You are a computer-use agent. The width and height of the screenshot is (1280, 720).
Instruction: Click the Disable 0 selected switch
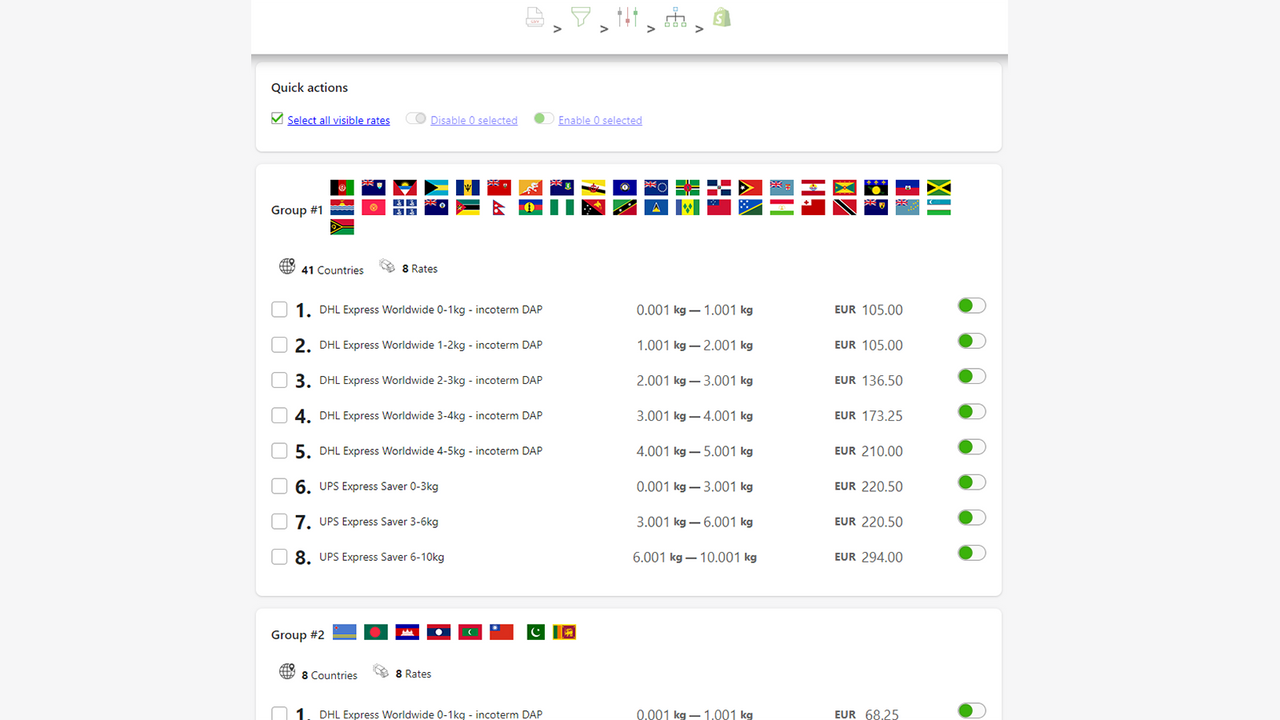pos(416,118)
